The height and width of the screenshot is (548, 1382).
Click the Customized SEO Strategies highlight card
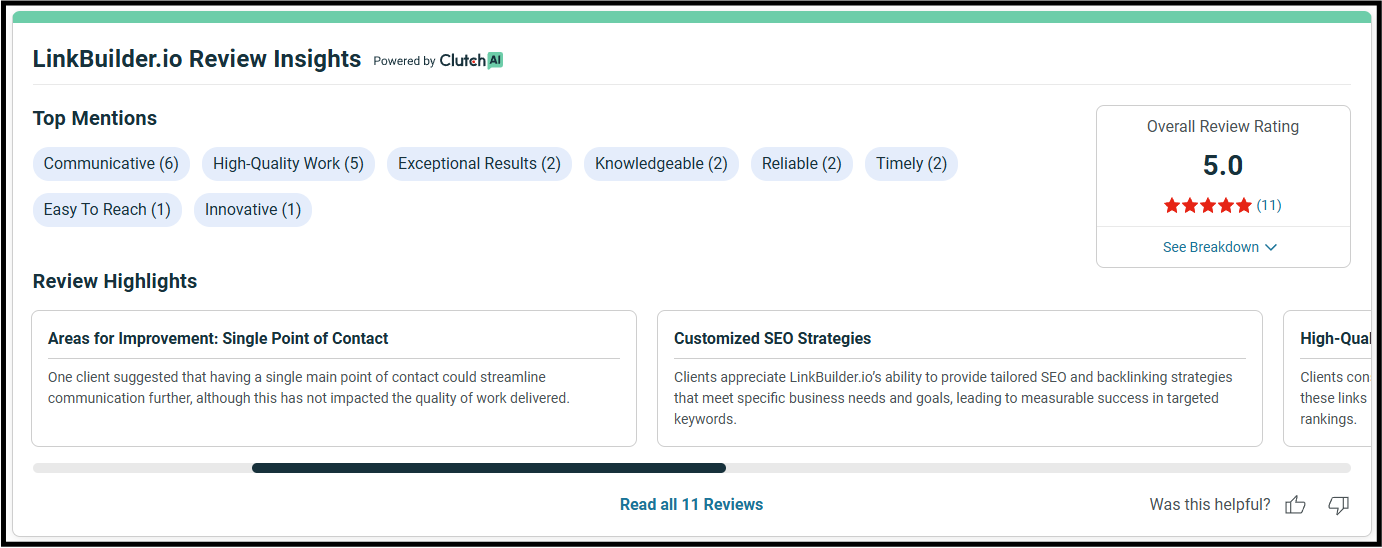(960, 378)
